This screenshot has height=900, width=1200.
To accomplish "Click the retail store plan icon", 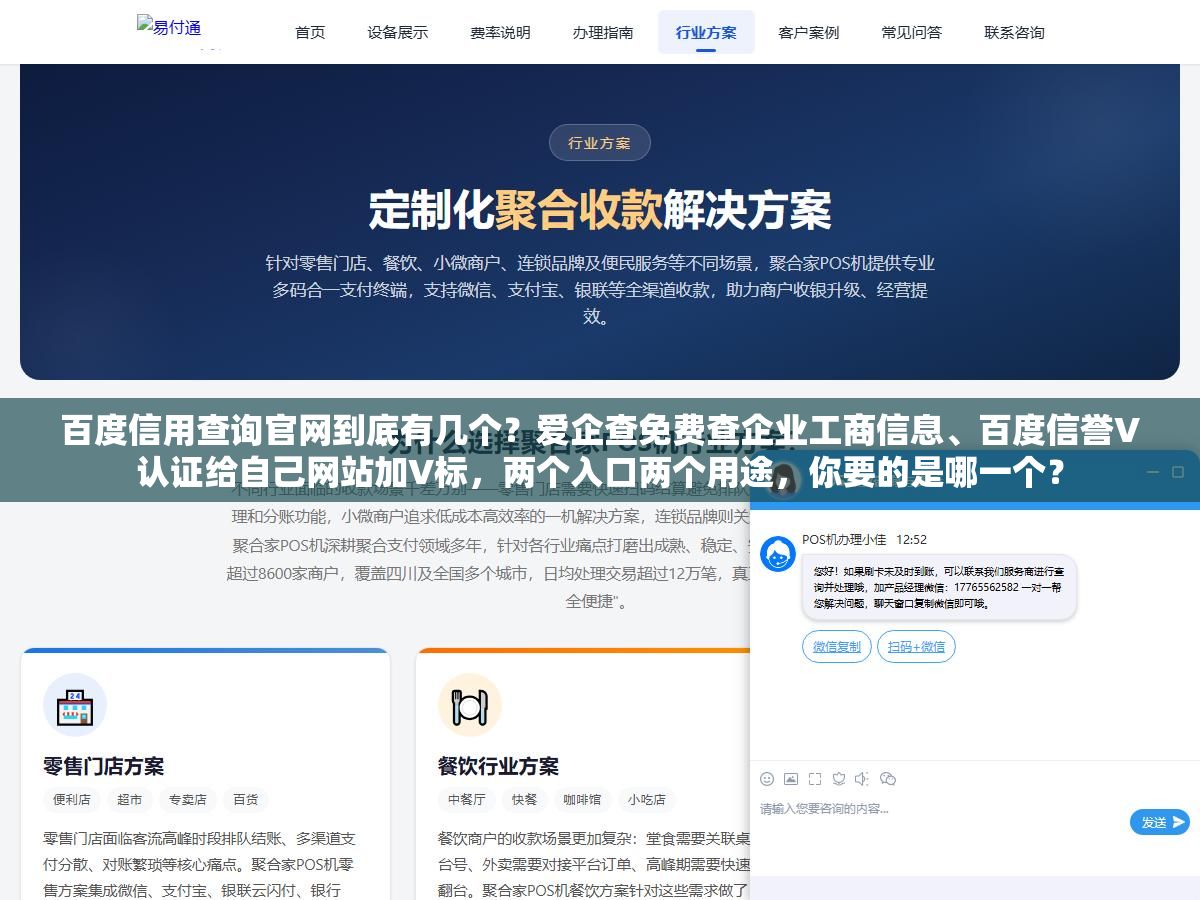I will [75, 705].
